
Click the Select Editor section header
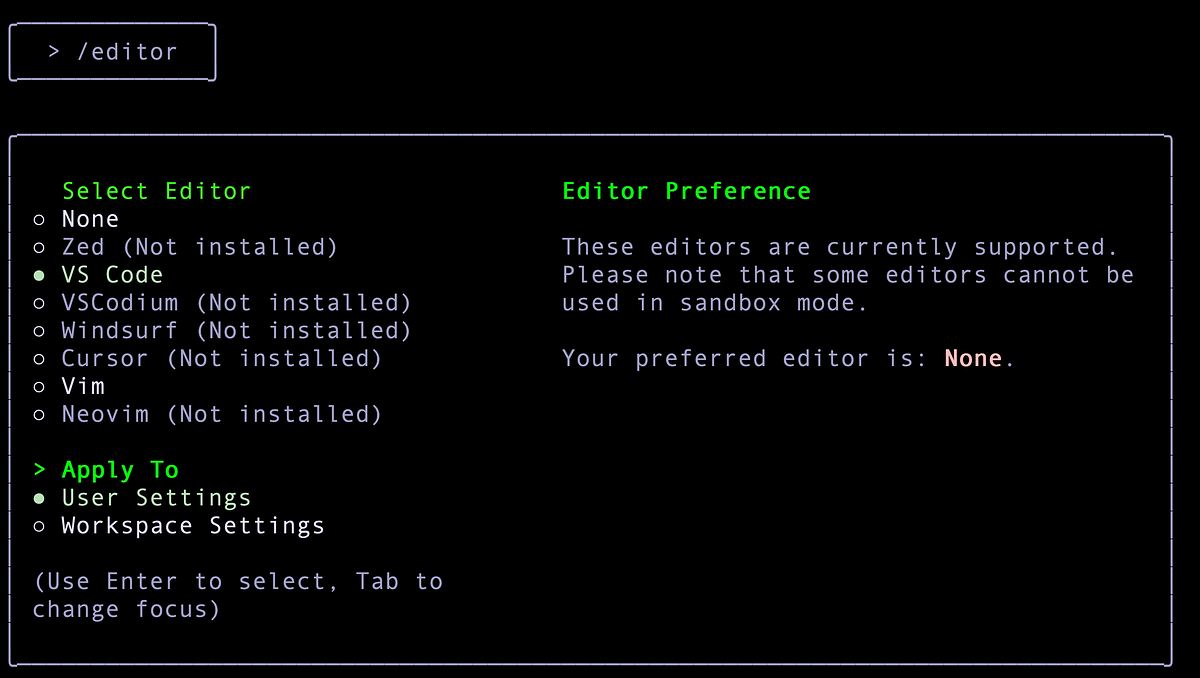pos(156,190)
